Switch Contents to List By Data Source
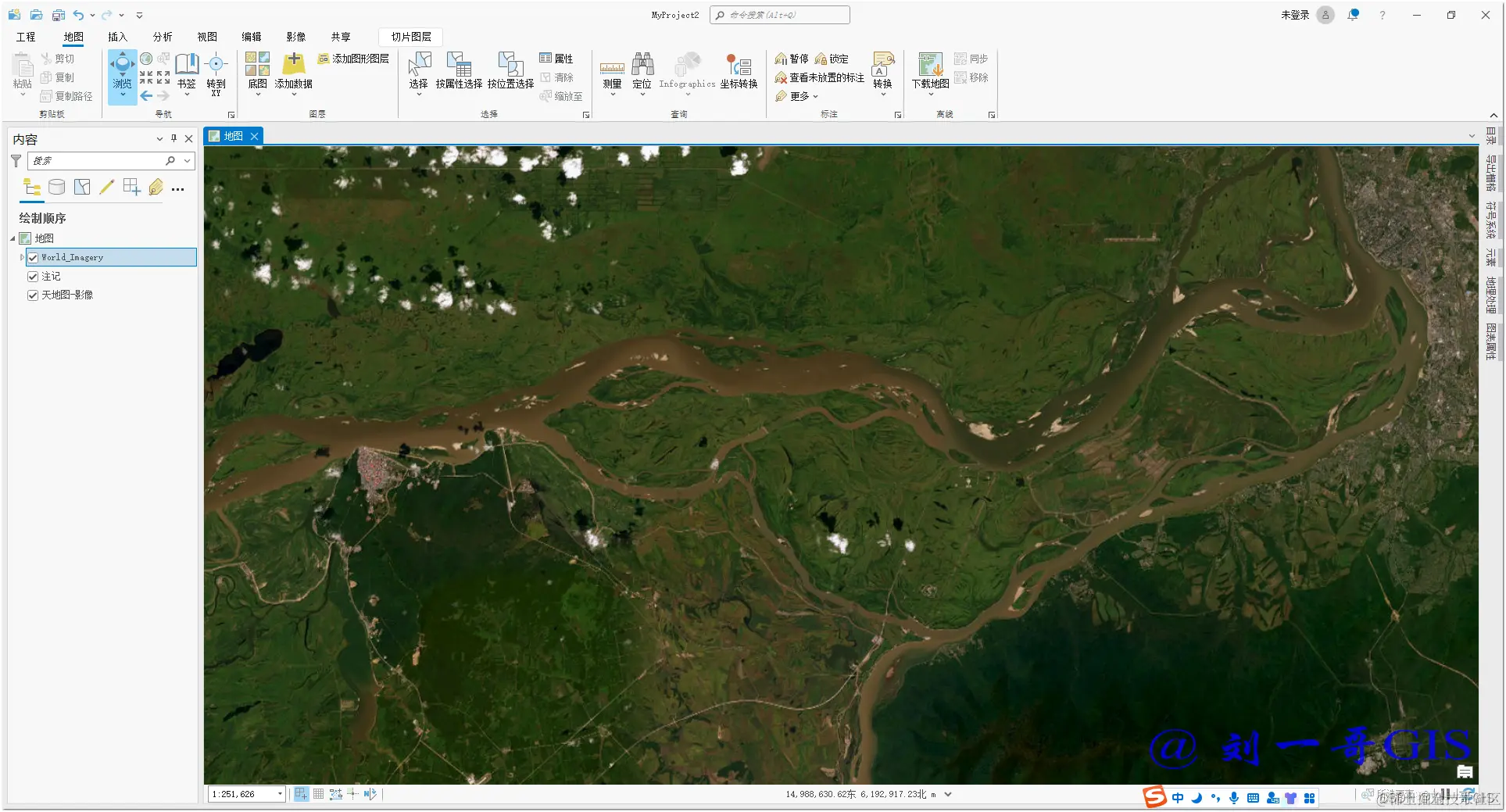 coord(57,187)
